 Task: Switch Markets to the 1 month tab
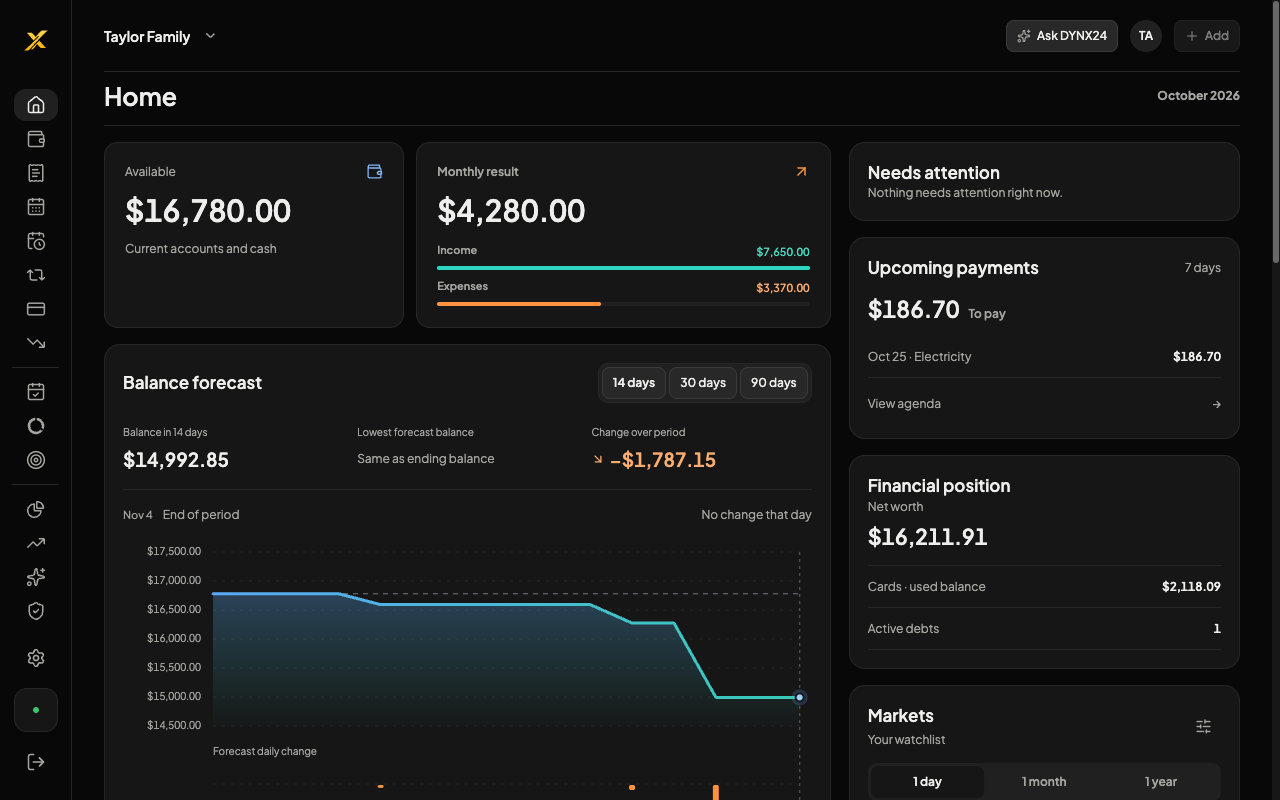[x=1044, y=782]
